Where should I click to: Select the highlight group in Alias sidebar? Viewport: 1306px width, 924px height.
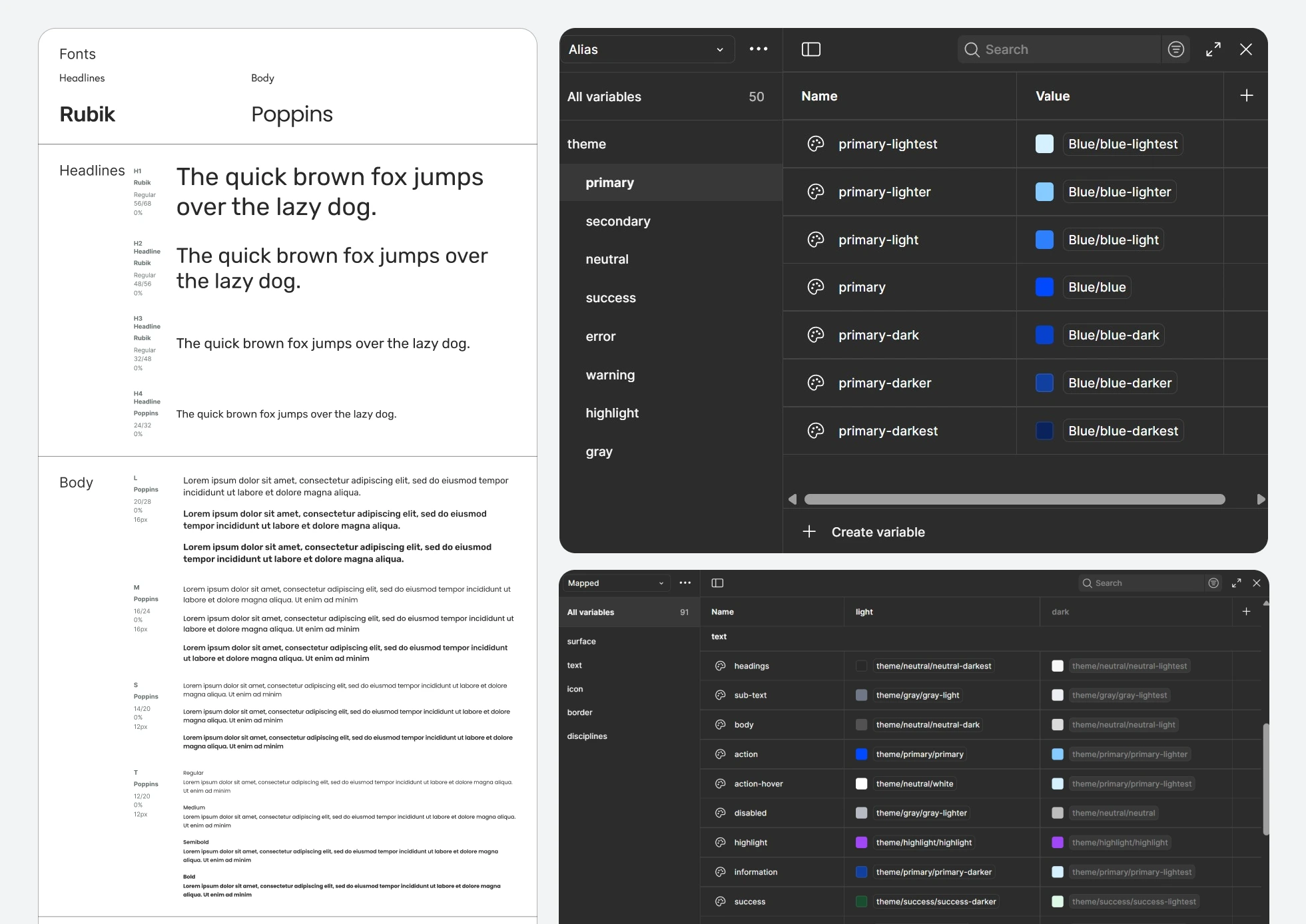(612, 413)
